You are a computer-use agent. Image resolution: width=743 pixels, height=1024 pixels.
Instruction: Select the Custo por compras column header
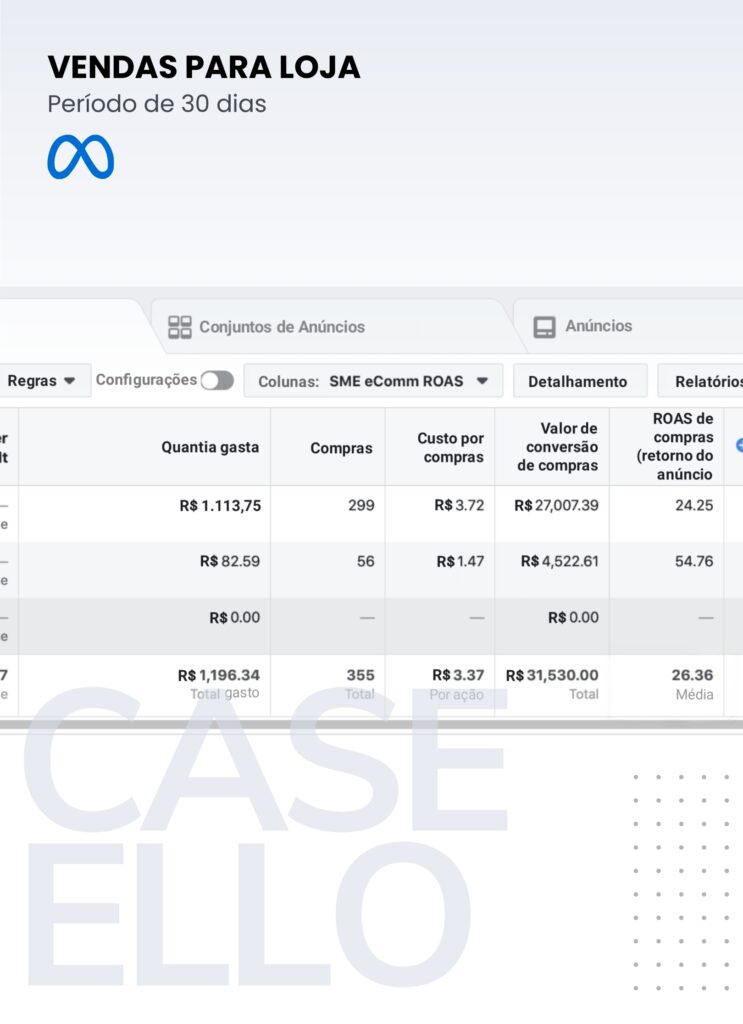pos(450,448)
